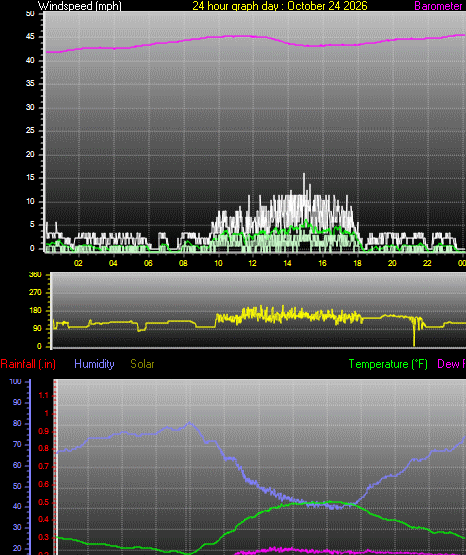Click the 08 hour tick label
The height and width of the screenshot is (555, 466).
click(183, 263)
